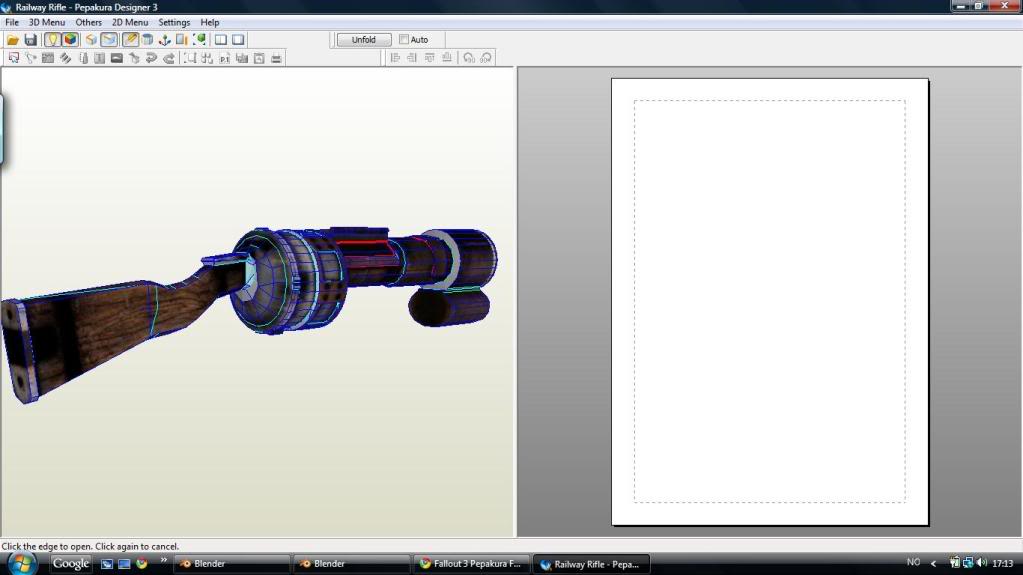Click the Google search box in taskbar
This screenshot has height=575, width=1023.
tap(70, 563)
